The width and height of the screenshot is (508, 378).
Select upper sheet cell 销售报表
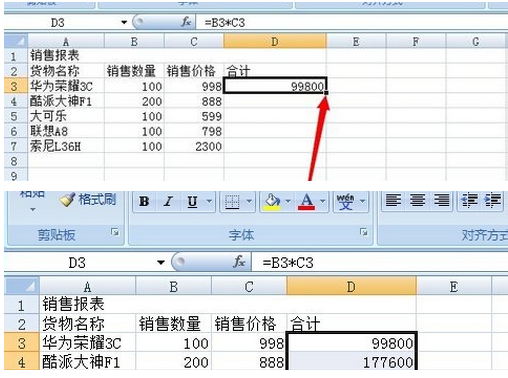[66, 56]
